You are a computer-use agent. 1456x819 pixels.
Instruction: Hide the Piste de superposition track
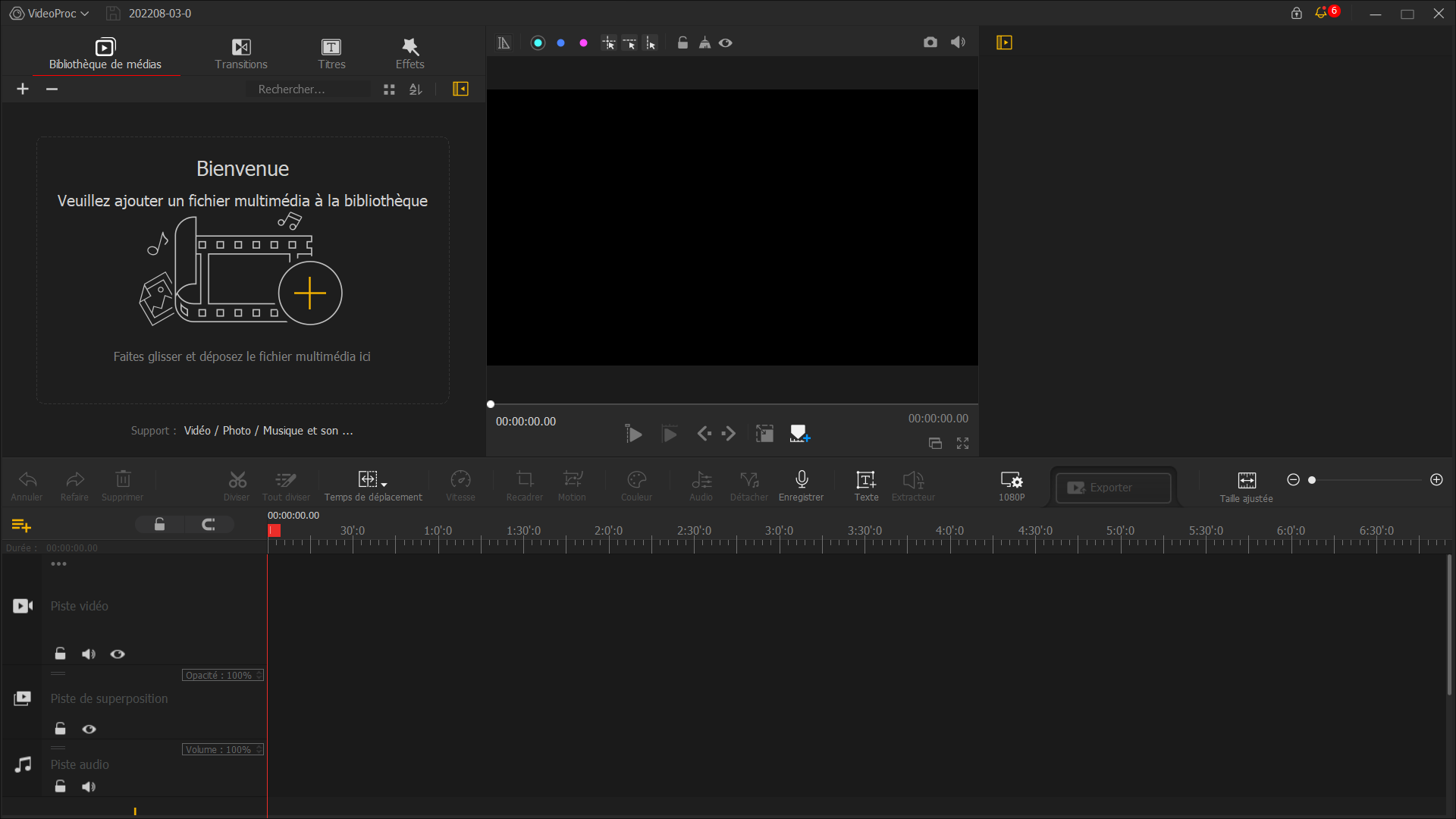coord(89,729)
